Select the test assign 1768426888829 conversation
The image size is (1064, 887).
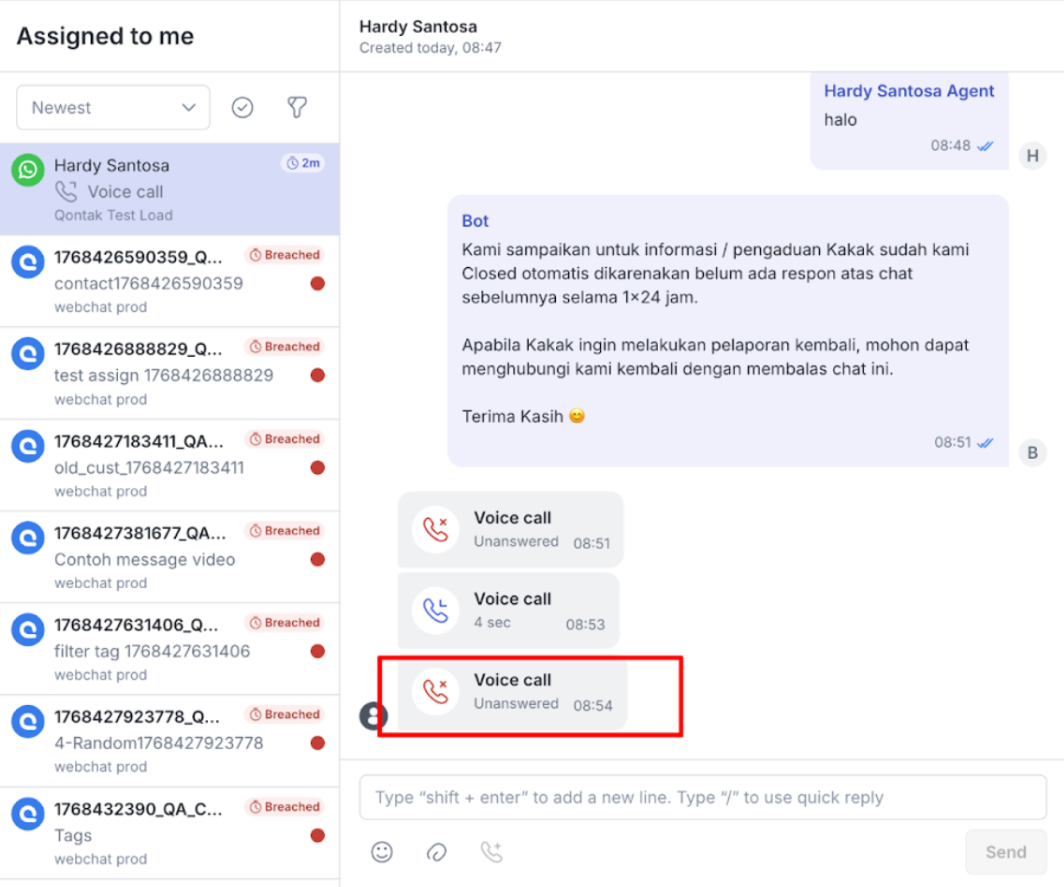[164, 375]
